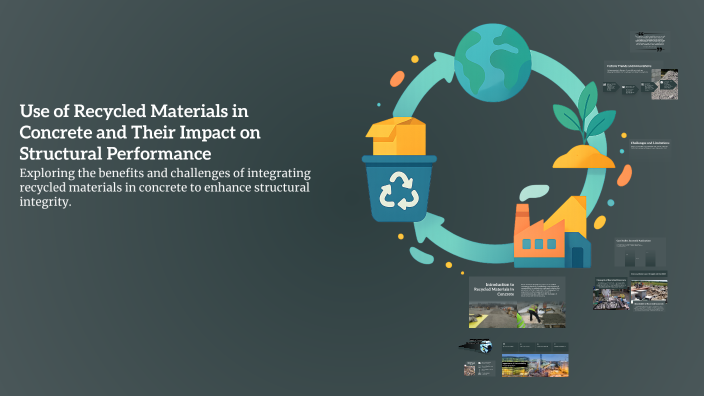704x396 pixels.
Task: Open the quotation slide thumbnail with quote marks
Action: click(650, 41)
